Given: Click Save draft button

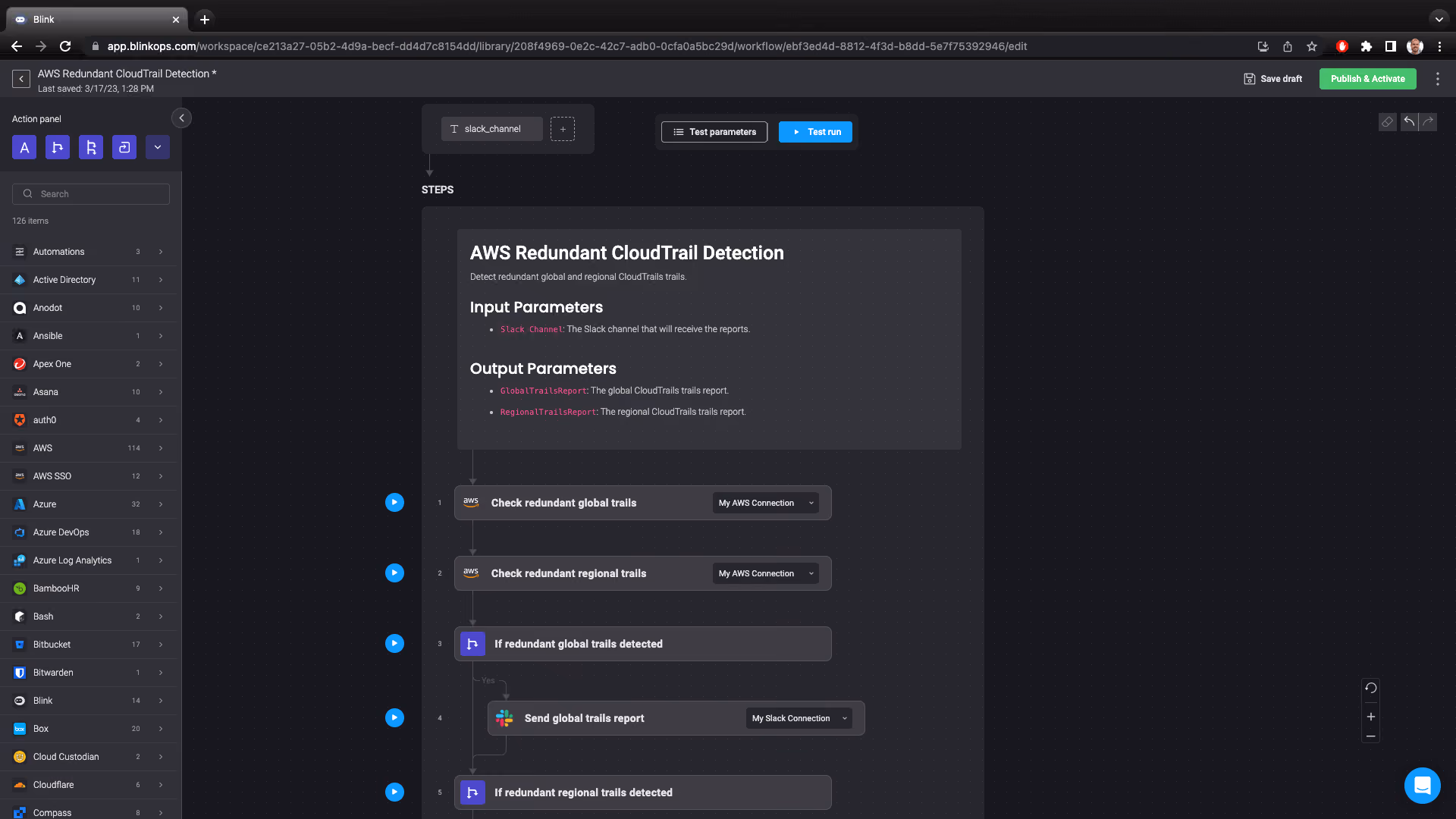Looking at the screenshot, I should 1273,79.
